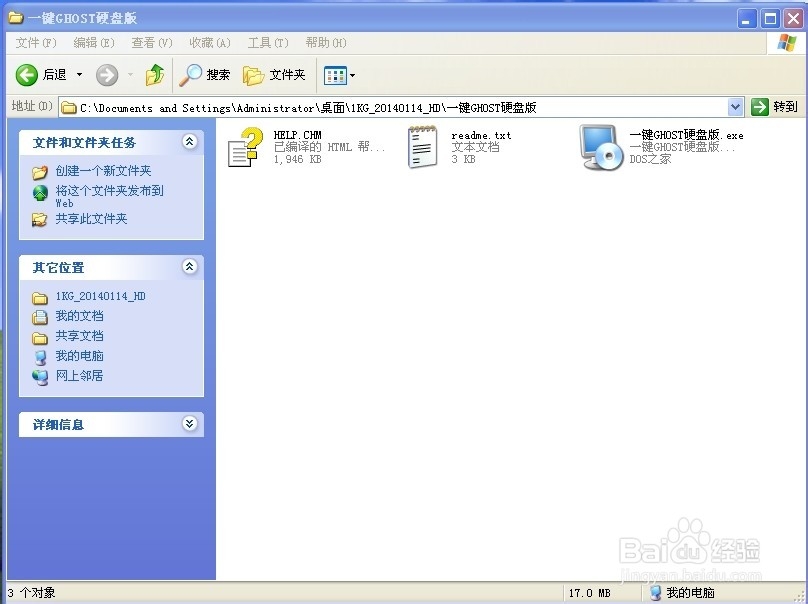Click the green Back arrow button
Viewport: 808px width, 604px height.
point(26,75)
